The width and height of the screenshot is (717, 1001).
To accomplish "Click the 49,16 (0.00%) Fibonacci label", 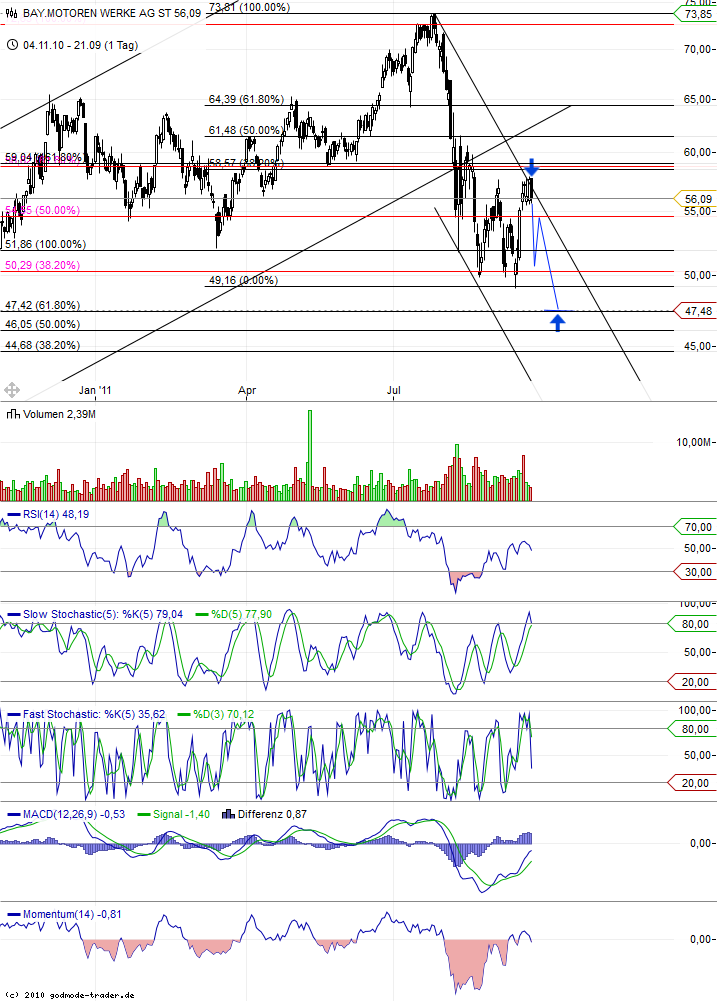I will pyautogui.click(x=243, y=280).
